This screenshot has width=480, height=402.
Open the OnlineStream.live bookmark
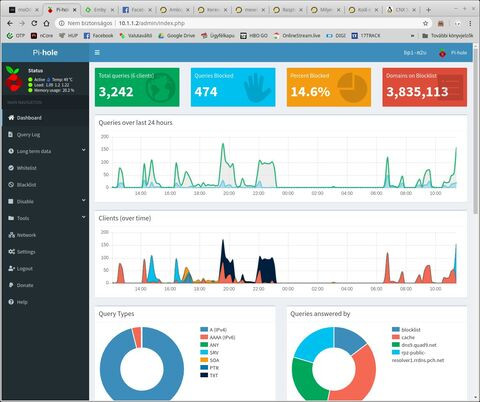tap(297, 35)
